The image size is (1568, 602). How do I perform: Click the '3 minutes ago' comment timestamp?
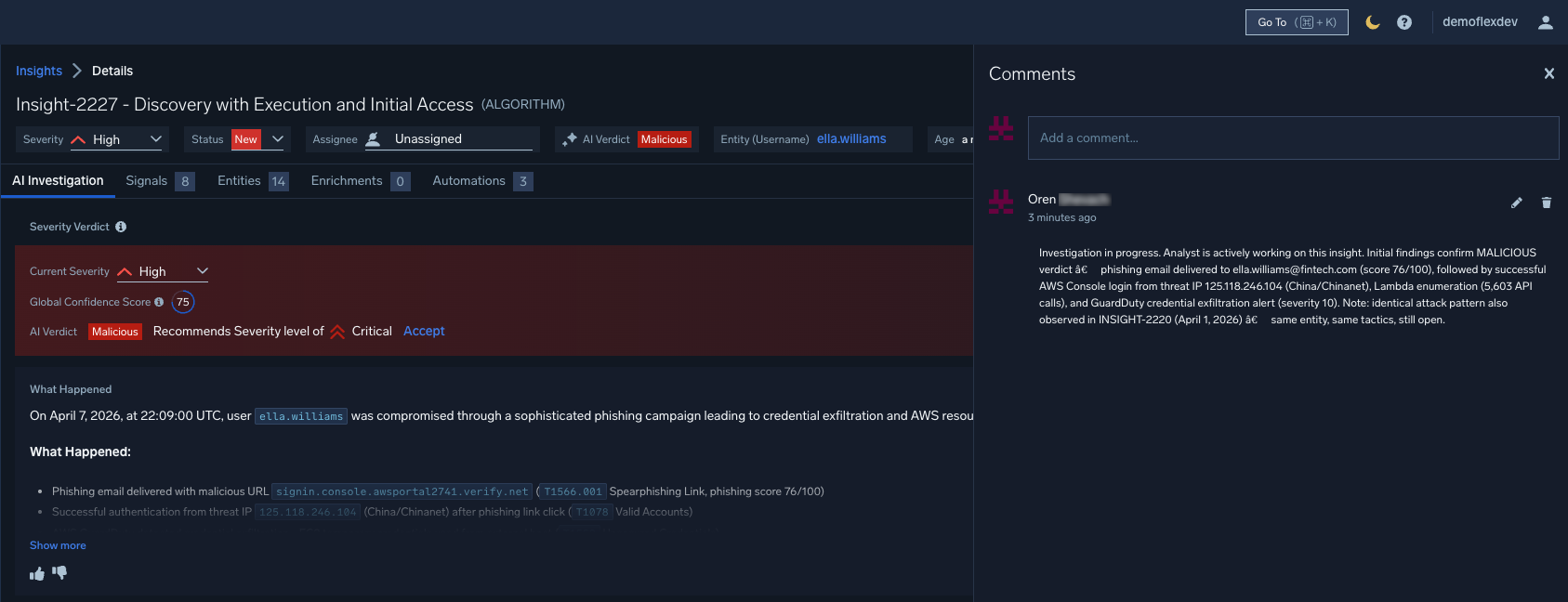click(x=1061, y=217)
